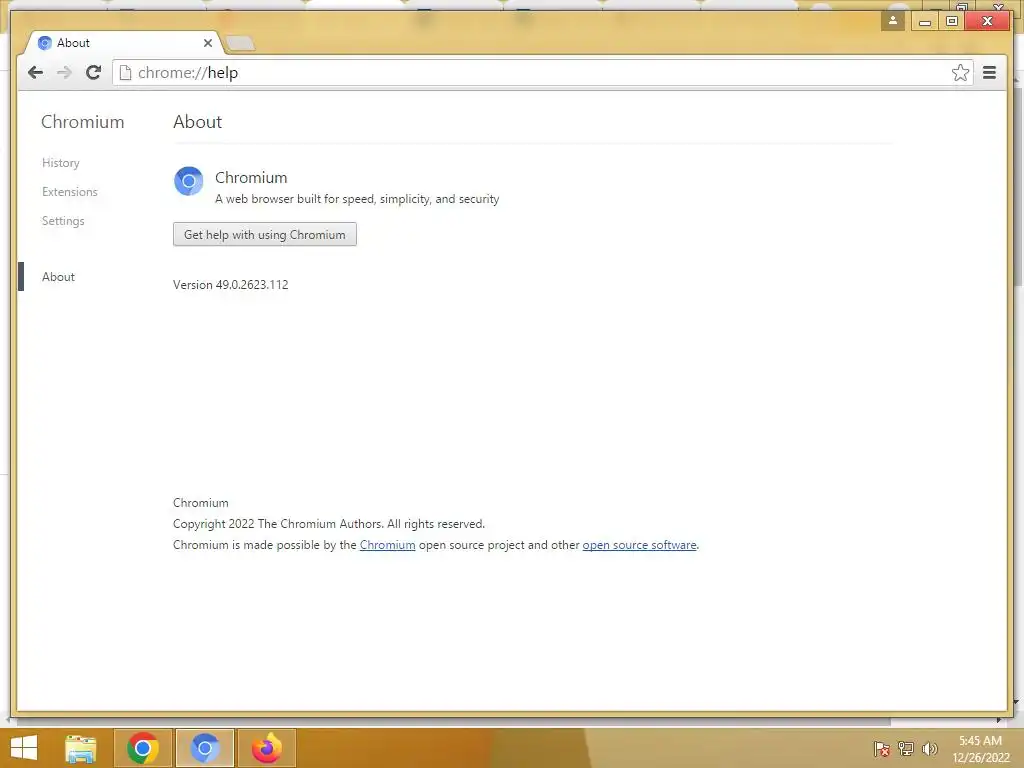Viewport: 1024px width, 768px height.
Task: Launch Firefox from the taskbar
Action: click(266, 748)
